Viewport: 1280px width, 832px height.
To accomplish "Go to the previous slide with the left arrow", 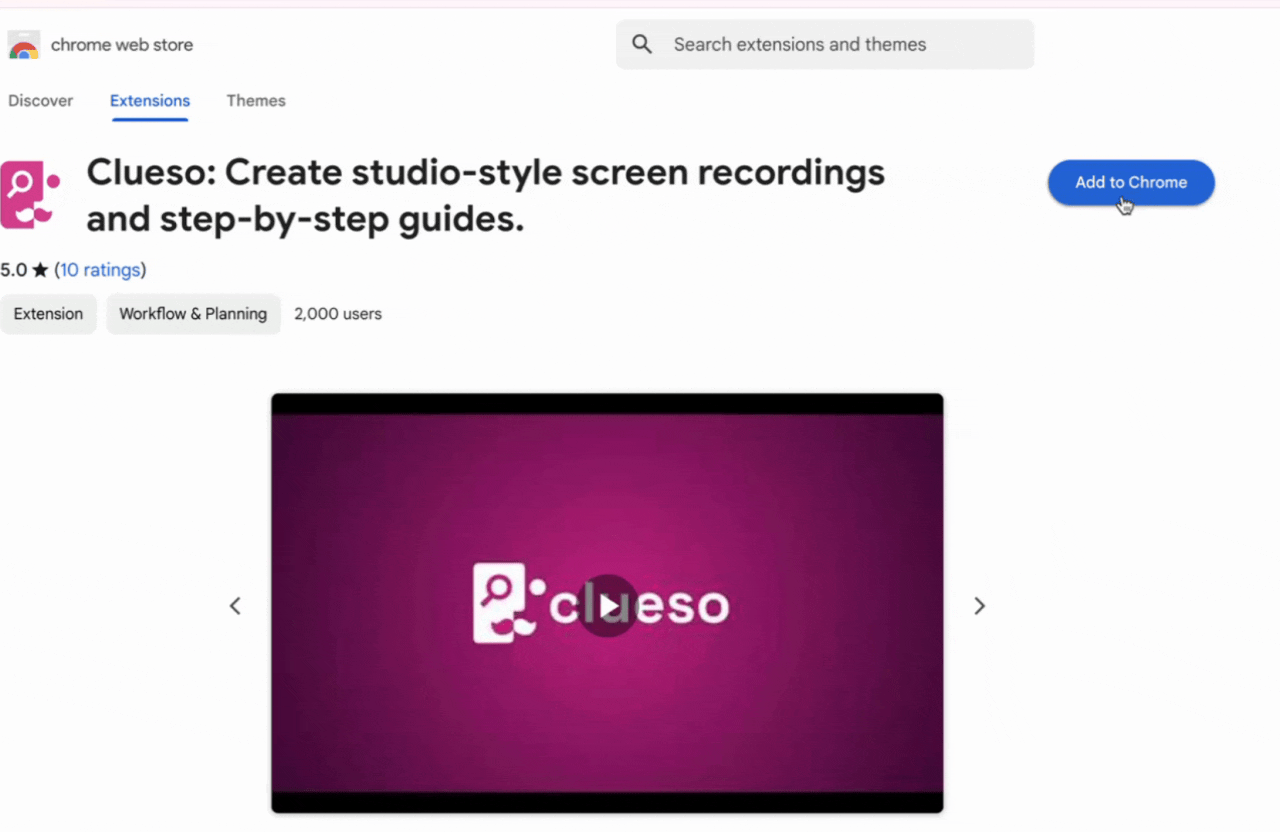I will click(x=235, y=606).
